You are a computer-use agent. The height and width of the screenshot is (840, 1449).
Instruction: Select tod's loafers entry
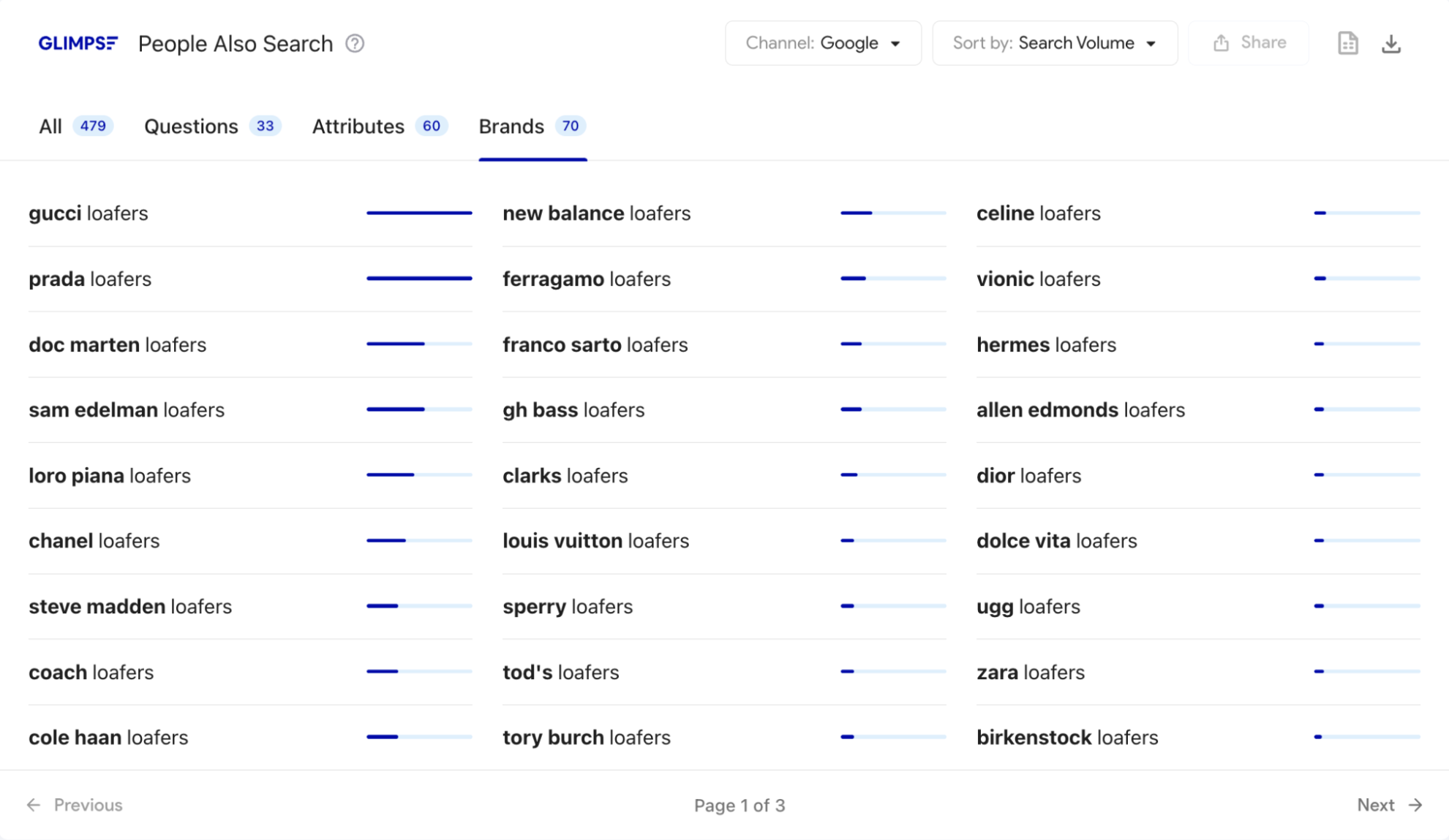tap(724, 672)
